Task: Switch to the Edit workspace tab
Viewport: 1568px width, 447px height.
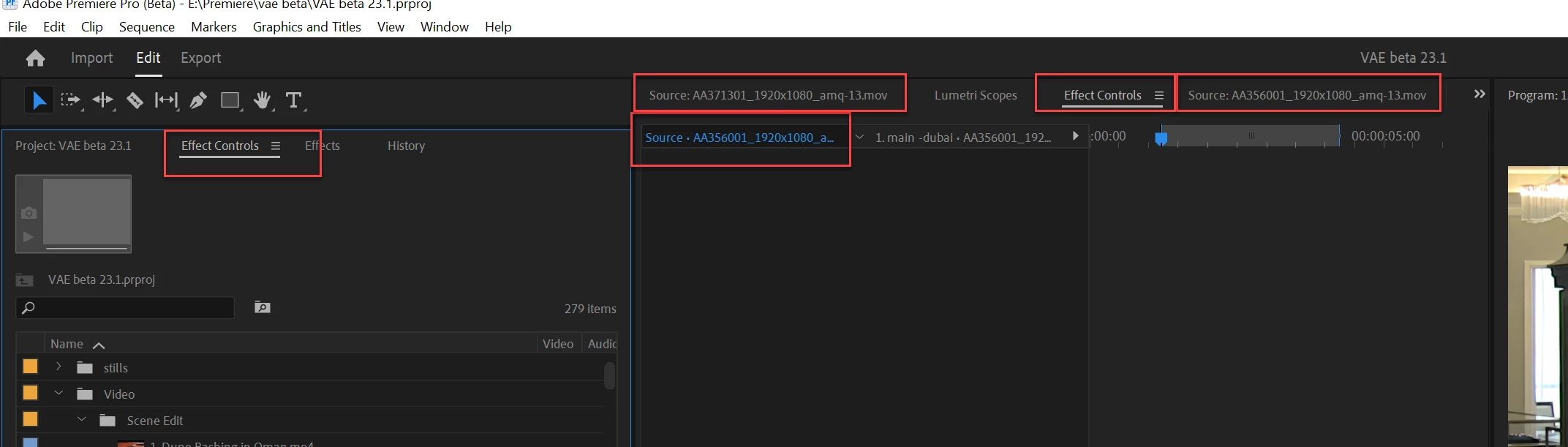Action: (148, 58)
